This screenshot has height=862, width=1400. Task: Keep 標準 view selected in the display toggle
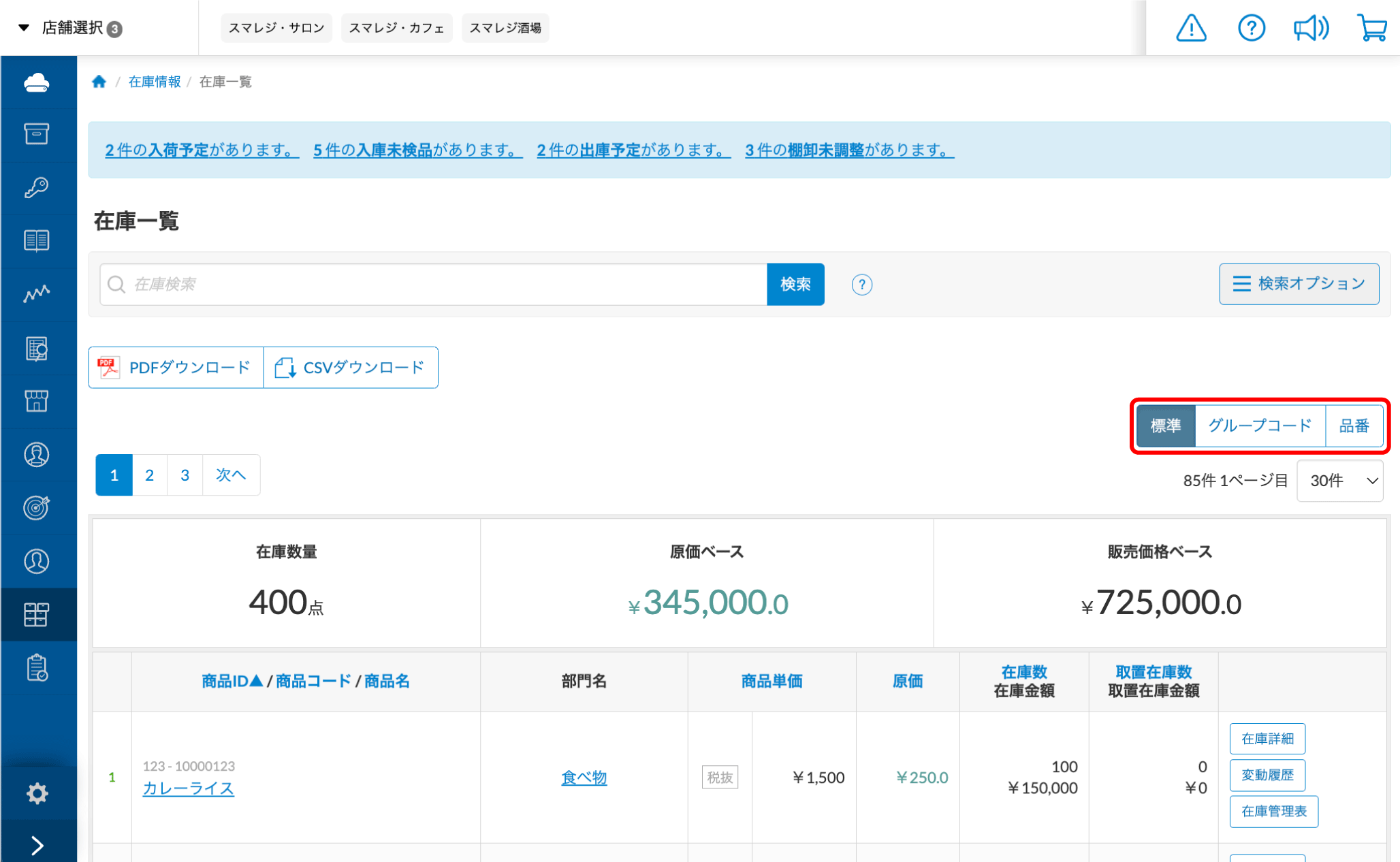pyautogui.click(x=1166, y=426)
